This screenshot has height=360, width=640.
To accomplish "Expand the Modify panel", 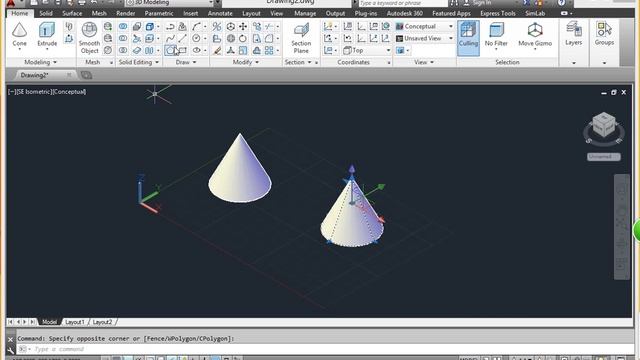I will click(x=246, y=62).
